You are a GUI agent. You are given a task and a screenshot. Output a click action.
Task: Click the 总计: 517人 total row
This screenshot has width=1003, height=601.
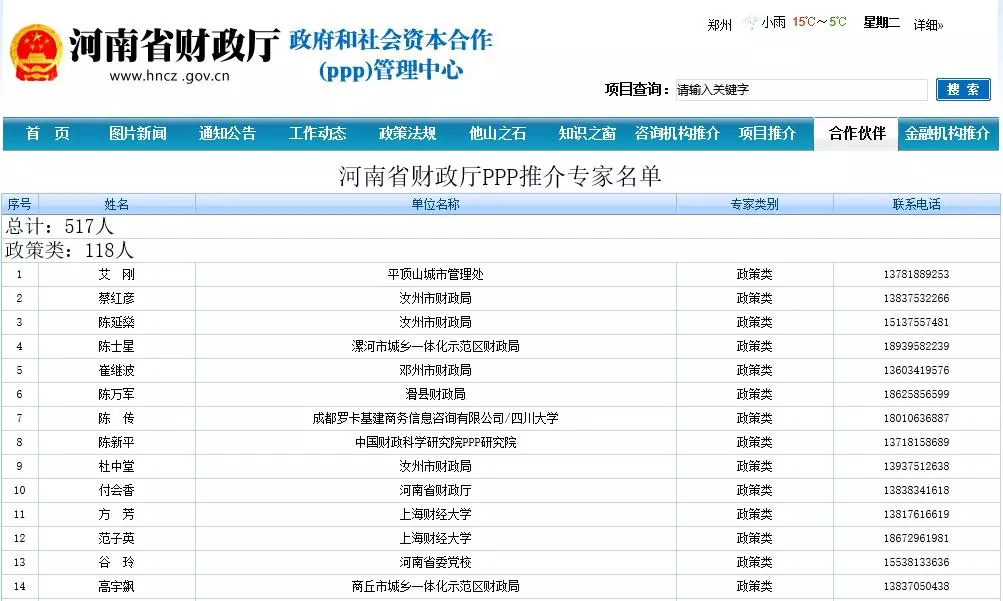(501, 226)
